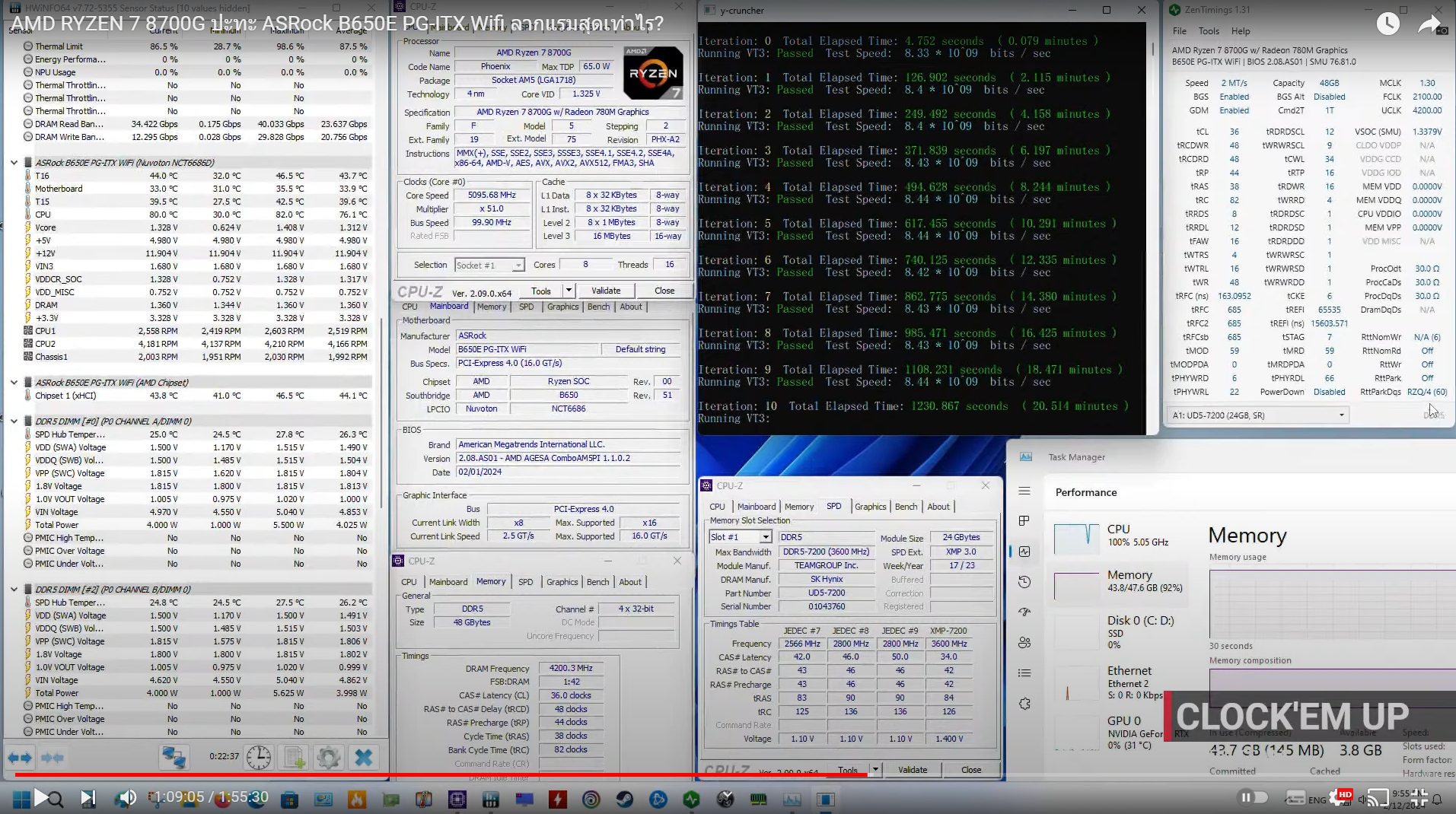
Task: Close HWiNFO sensors with blue X icon
Action: [364, 758]
